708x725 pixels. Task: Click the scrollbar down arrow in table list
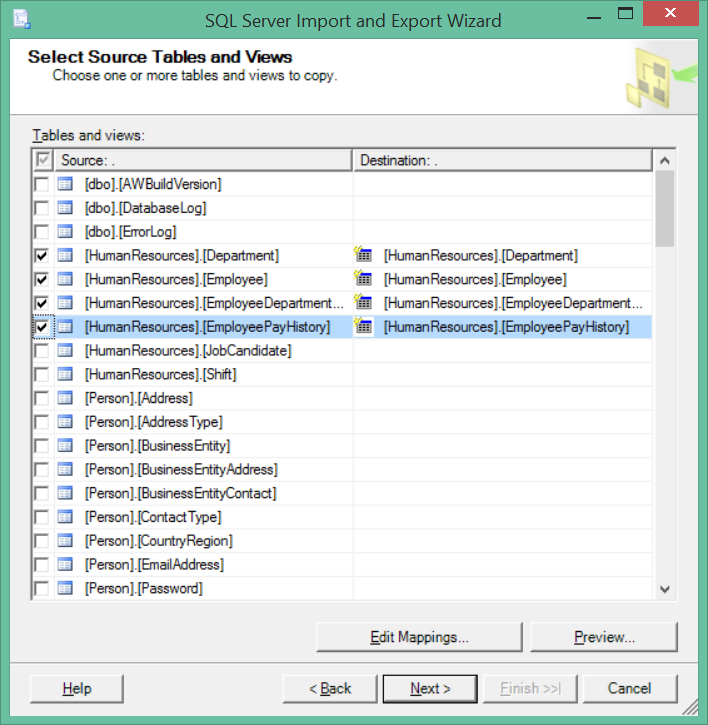pos(665,589)
